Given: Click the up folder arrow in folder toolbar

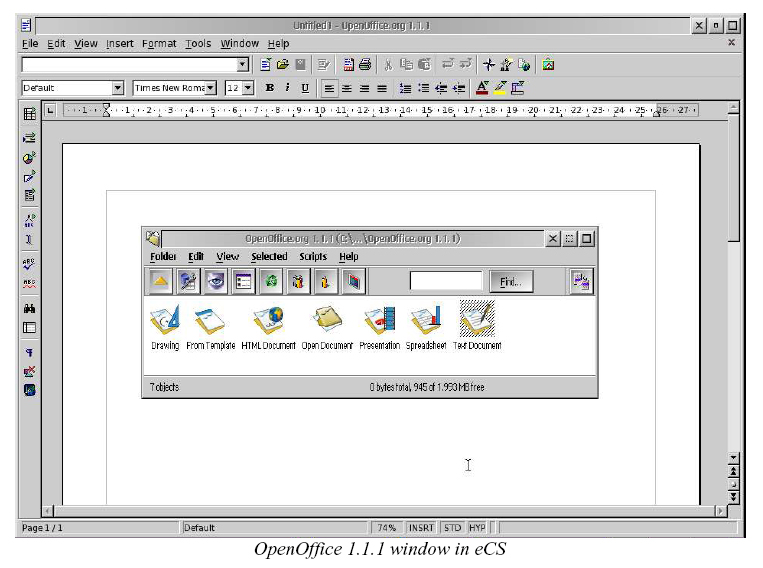Looking at the screenshot, I should tap(161, 281).
